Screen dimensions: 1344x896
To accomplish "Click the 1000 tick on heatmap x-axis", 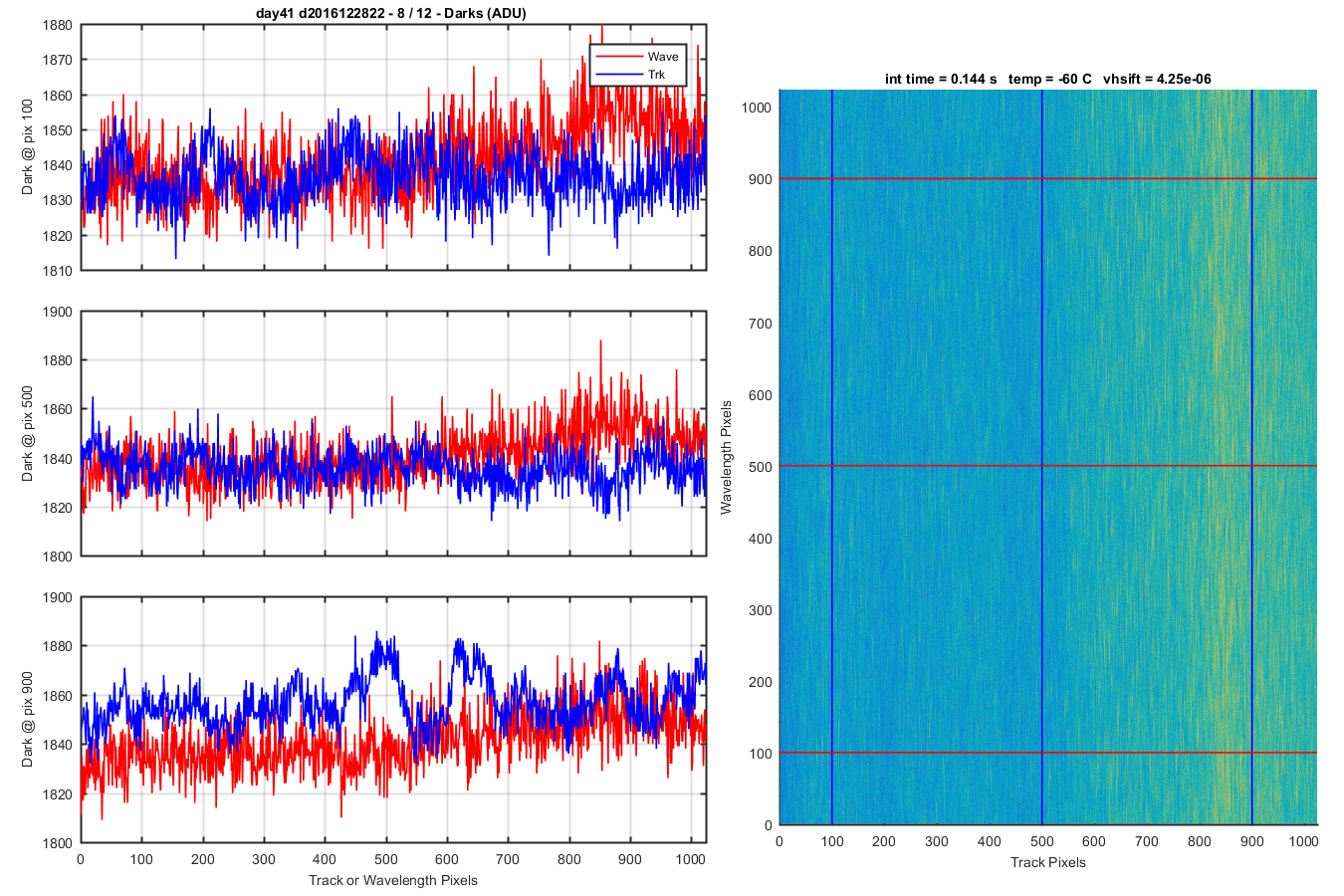I will [1304, 841].
